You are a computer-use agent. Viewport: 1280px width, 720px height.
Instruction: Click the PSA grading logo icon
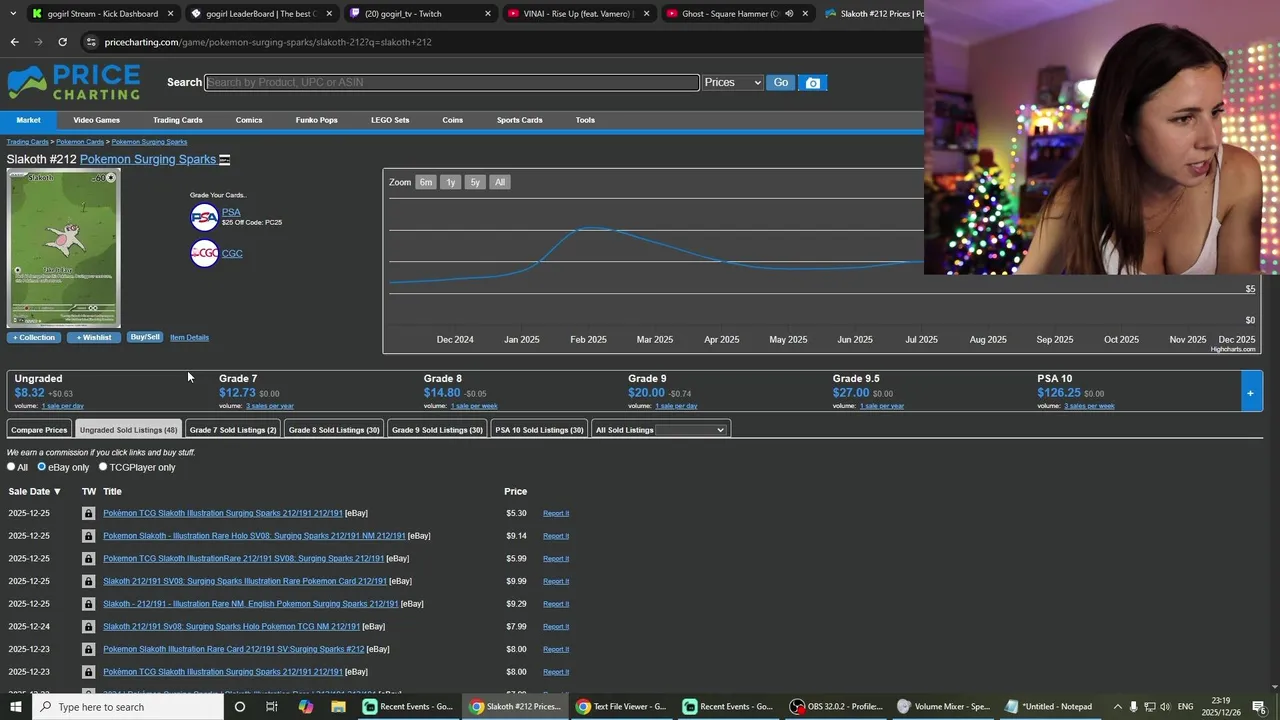coord(204,217)
